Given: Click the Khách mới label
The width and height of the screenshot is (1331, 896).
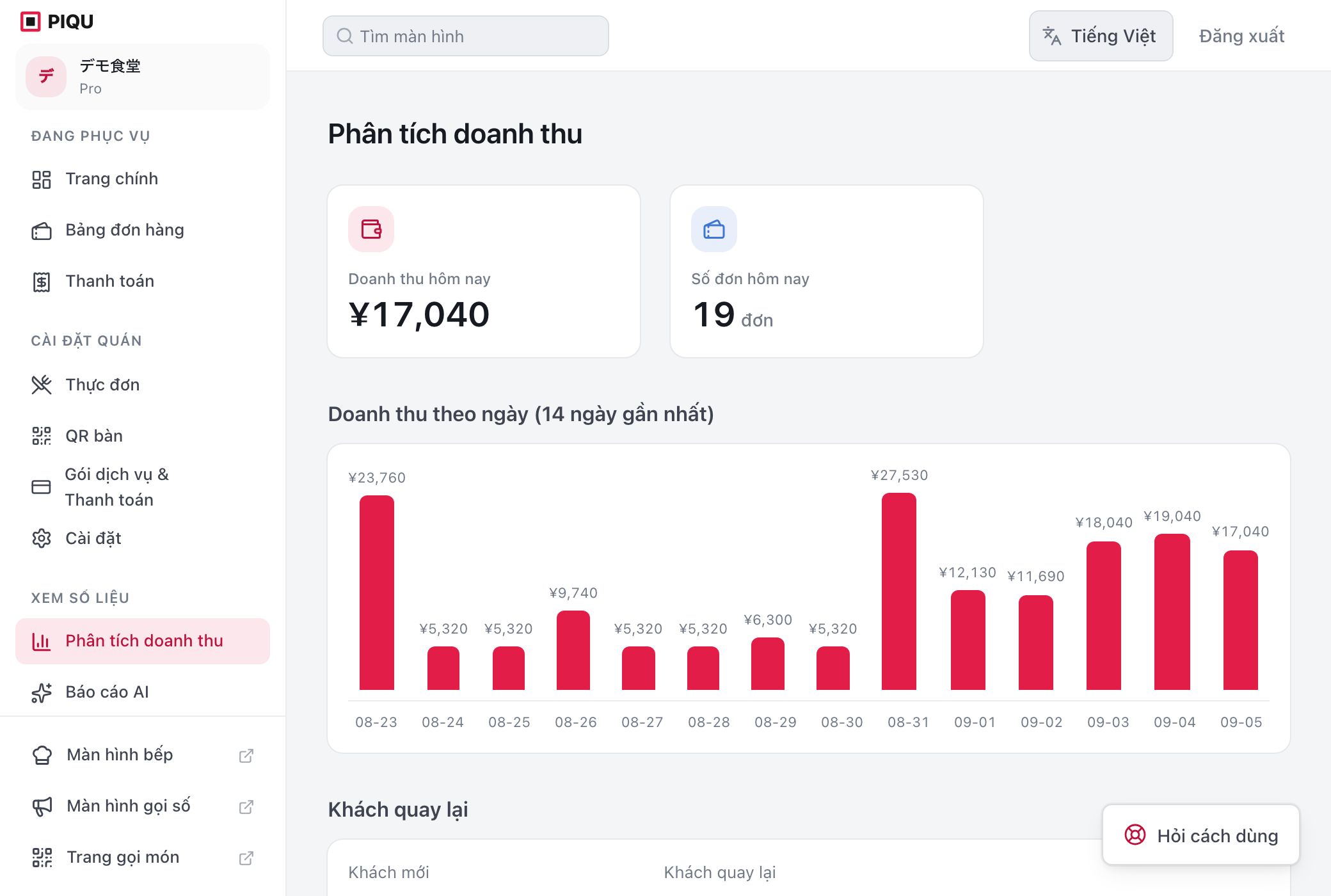Looking at the screenshot, I should tap(388, 872).
